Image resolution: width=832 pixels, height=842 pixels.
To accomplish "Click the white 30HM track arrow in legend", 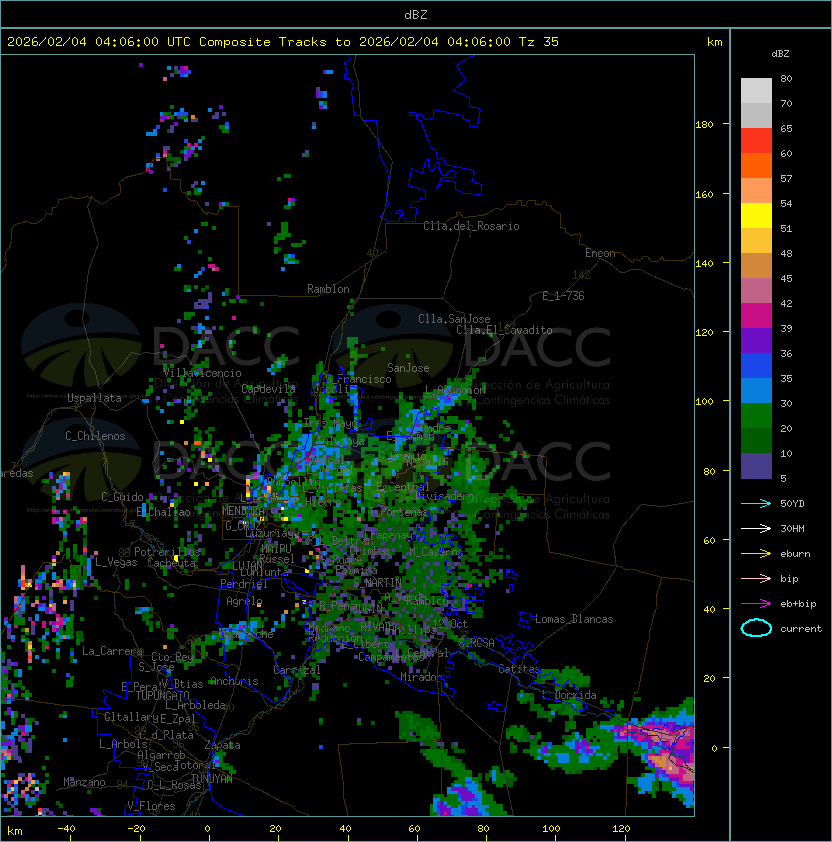I will [x=756, y=529].
